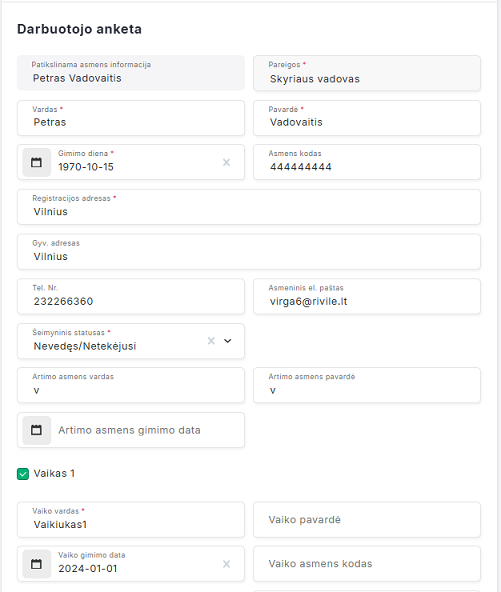Click the empty Vaiko pavardė field

point(367,520)
